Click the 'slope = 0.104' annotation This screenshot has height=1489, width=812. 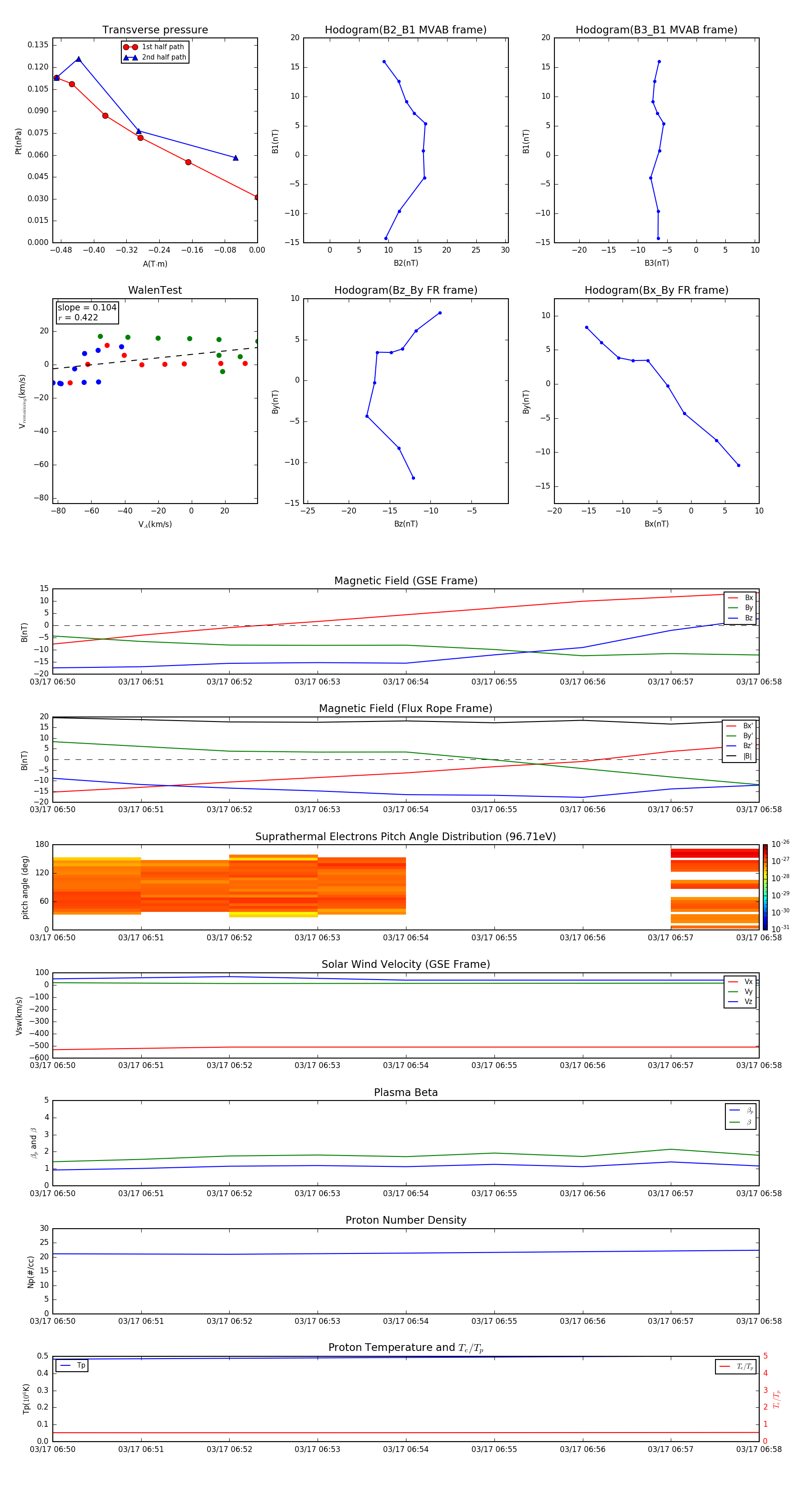(87, 308)
